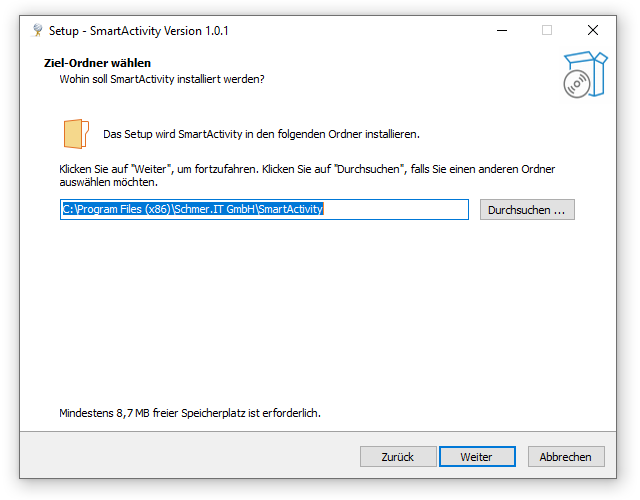Screen dimensions: 640x500
Task: Go back with the Zurück button
Action: tap(397, 457)
